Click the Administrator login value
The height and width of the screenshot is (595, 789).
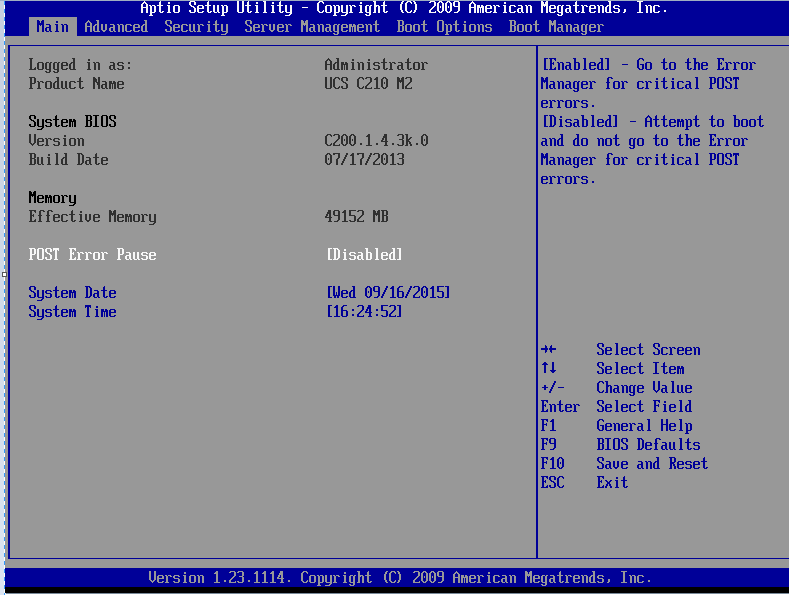(376, 65)
